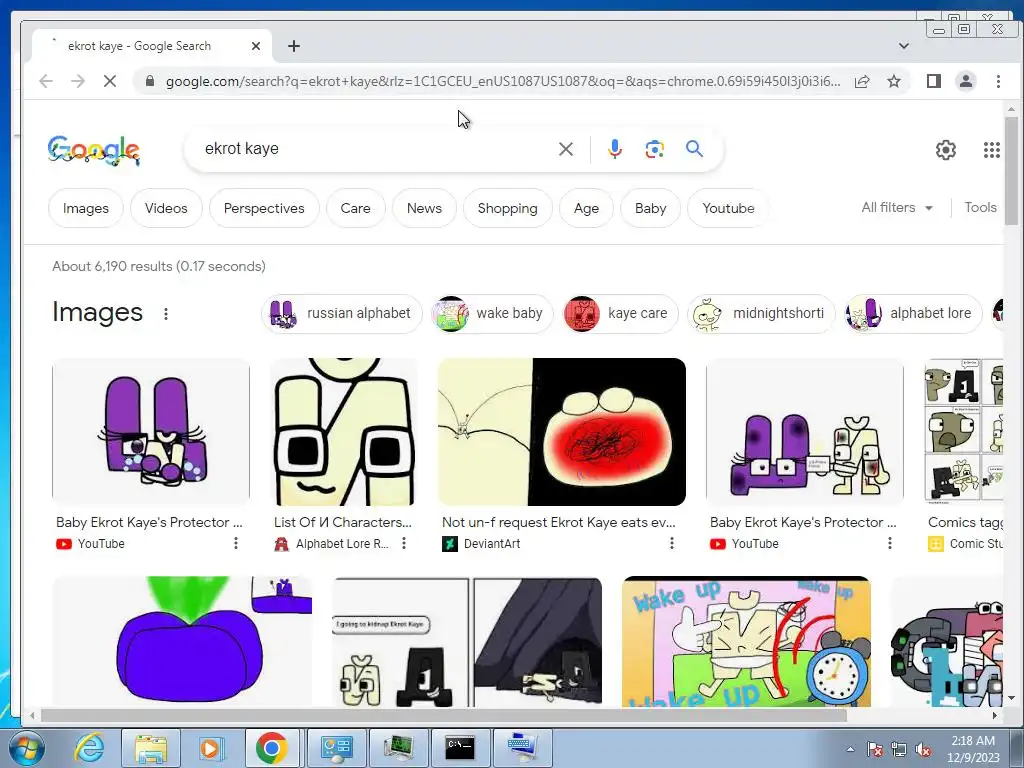Share this page icon in address bar
This screenshot has width=1024, height=768.
tap(862, 81)
